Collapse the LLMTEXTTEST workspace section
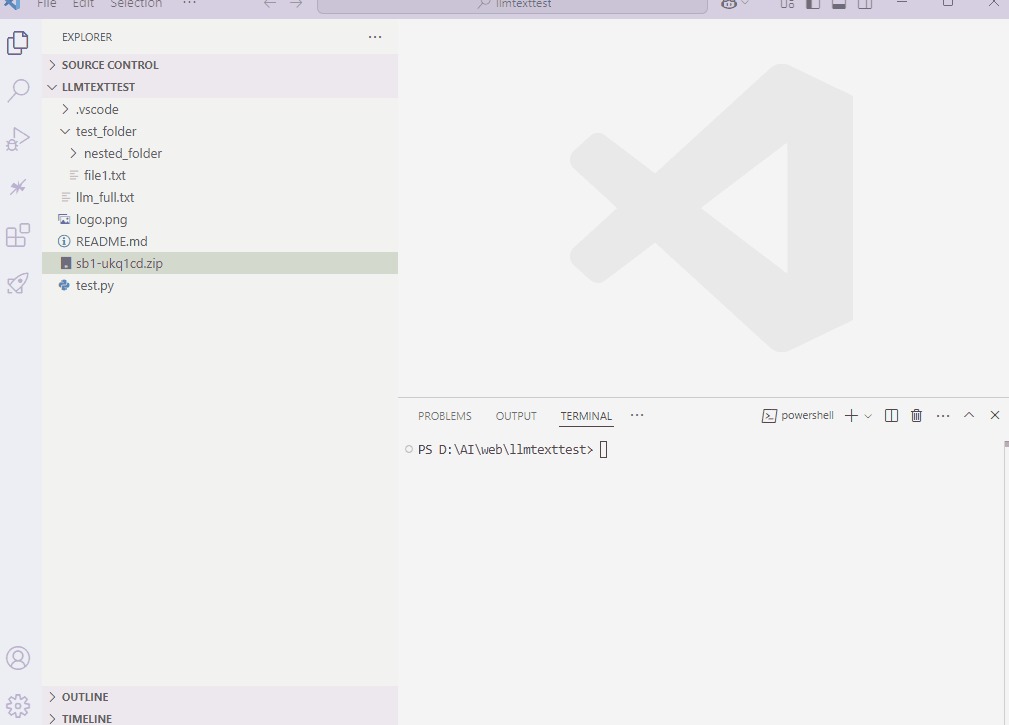The width and height of the screenshot is (1009, 725). point(220,87)
